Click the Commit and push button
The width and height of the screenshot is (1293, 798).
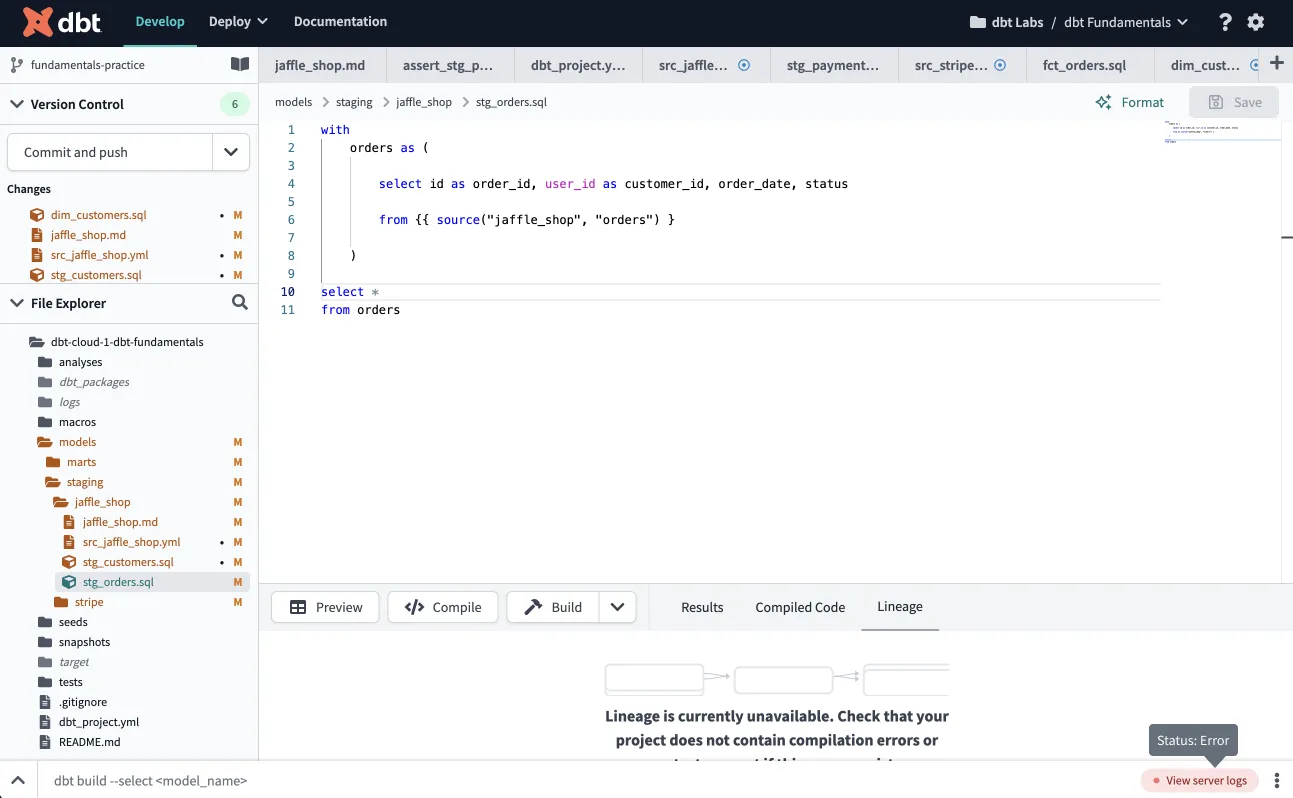(x=110, y=152)
